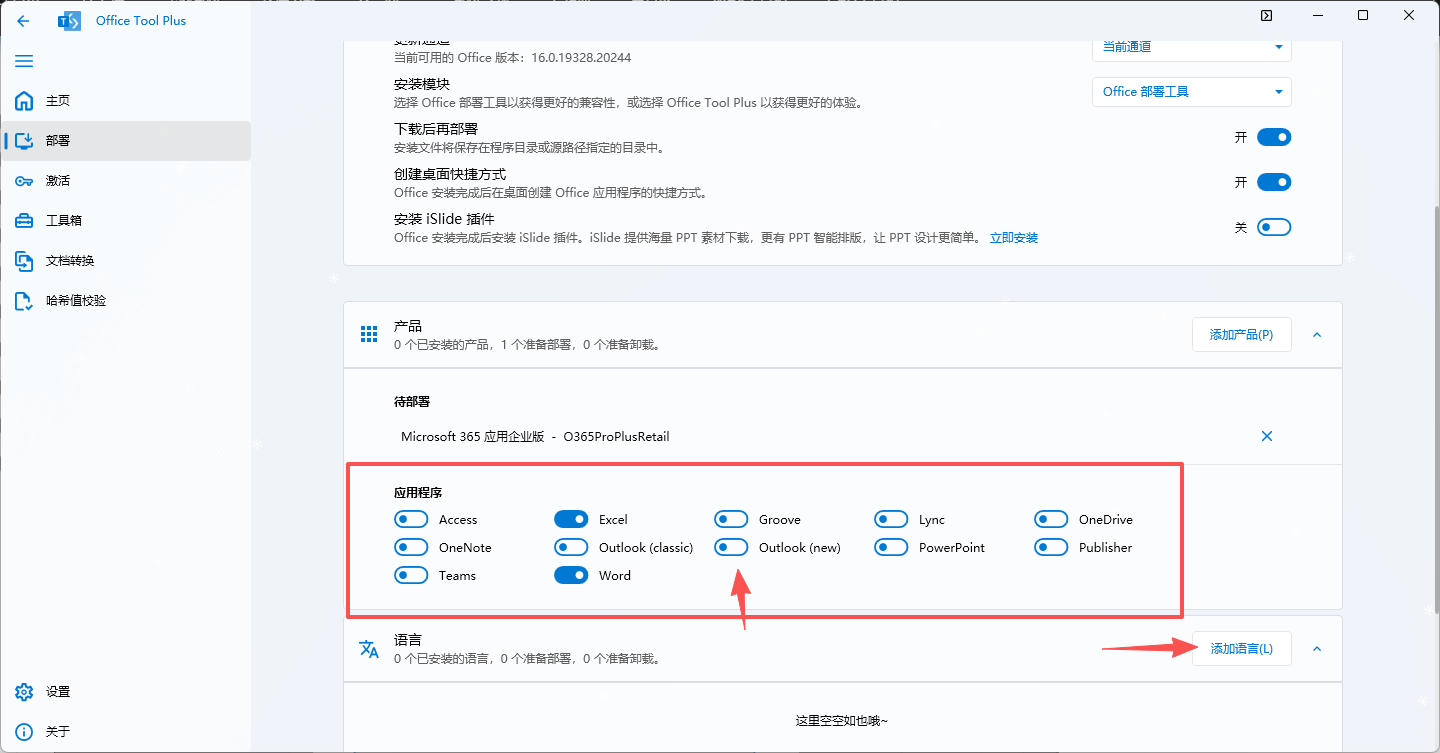The image size is (1440, 753).
Task: Click the 添加产品(P) button
Action: (x=1241, y=334)
